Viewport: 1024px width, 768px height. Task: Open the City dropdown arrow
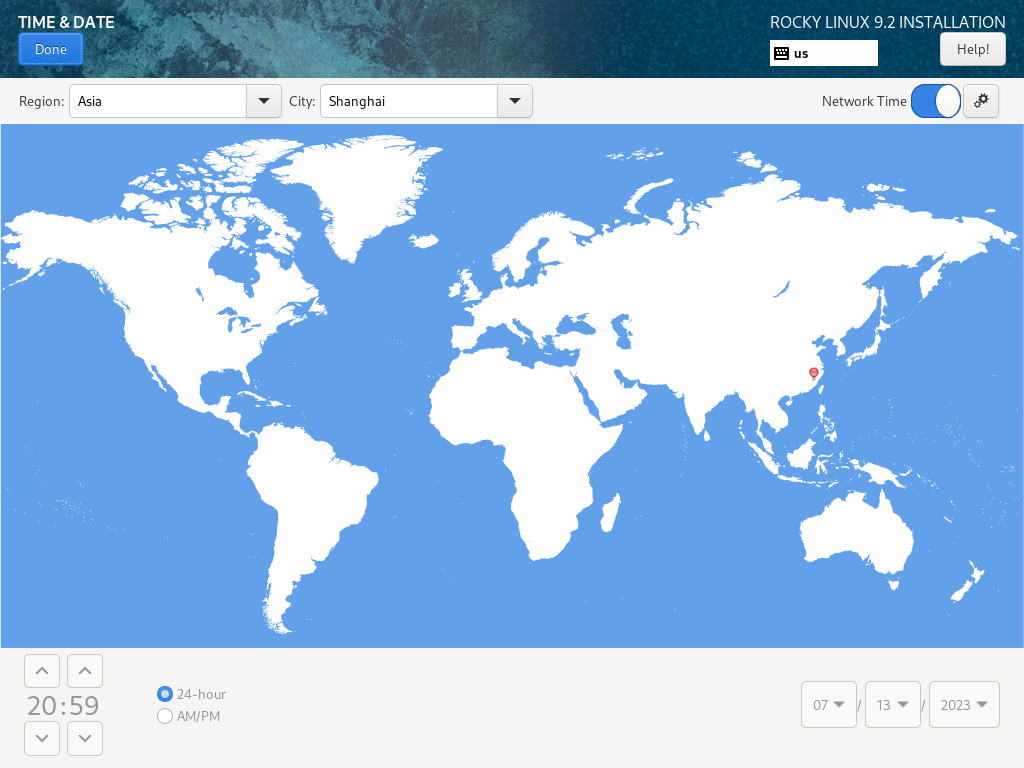click(515, 101)
